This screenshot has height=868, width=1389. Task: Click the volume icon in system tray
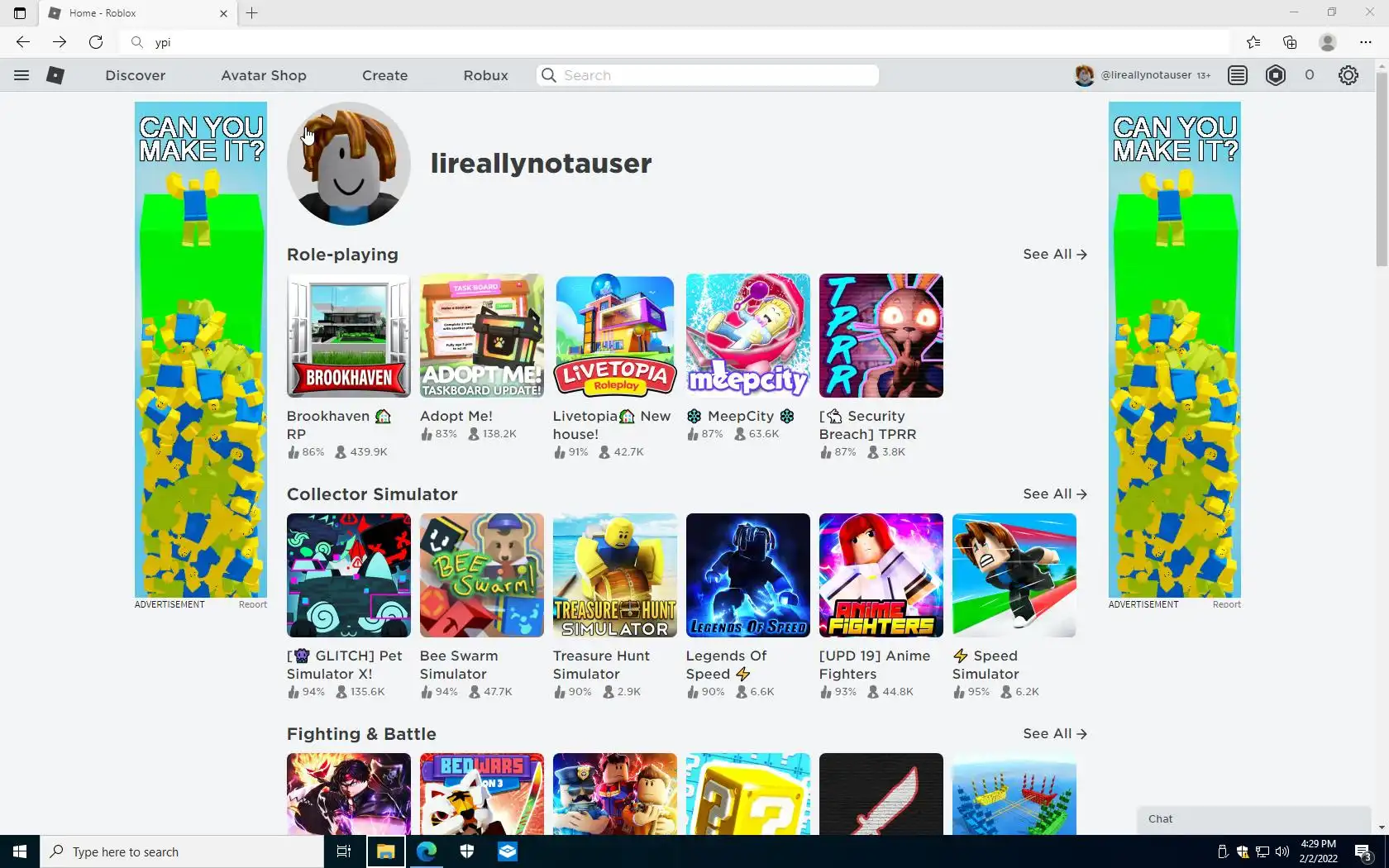tap(1282, 851)
